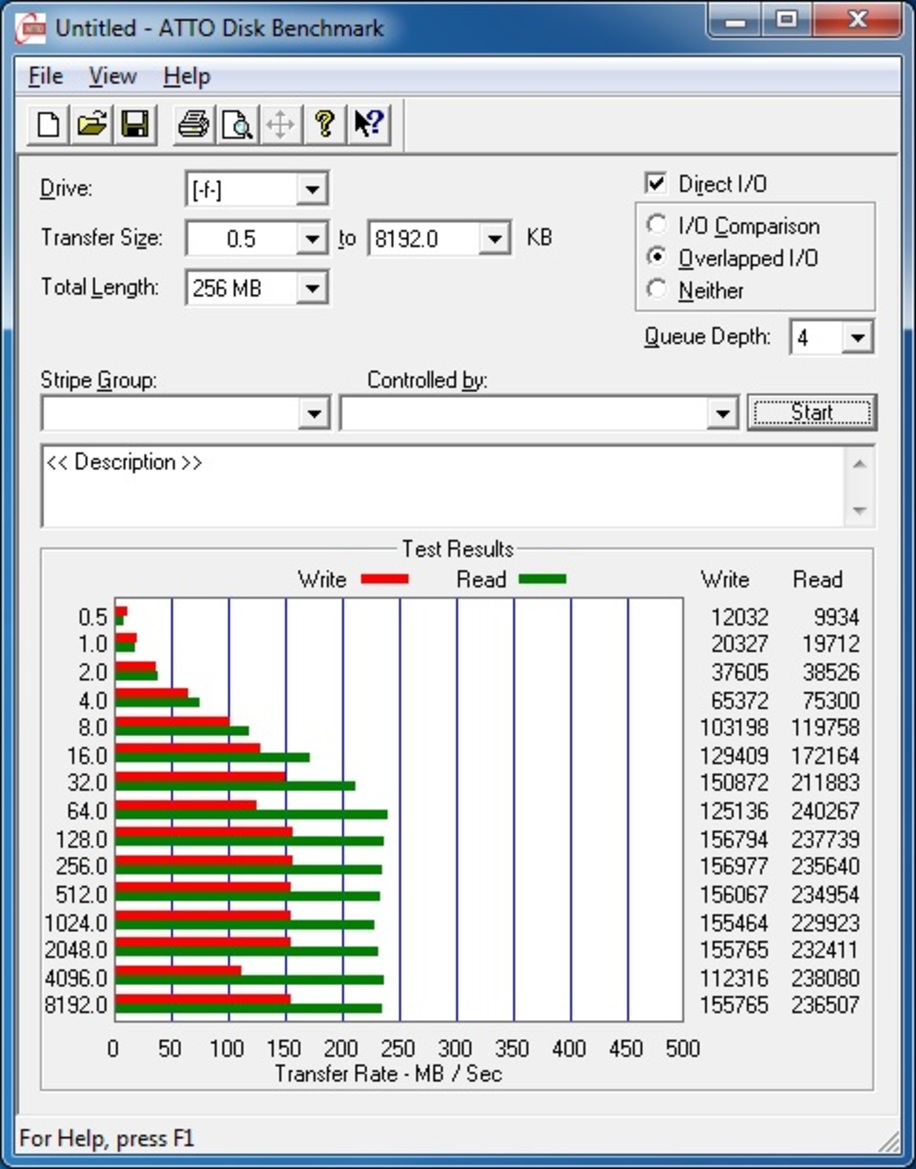Click the Read column header in results
This screenshot has height=1169, width=916.
[x=818, y=579]
